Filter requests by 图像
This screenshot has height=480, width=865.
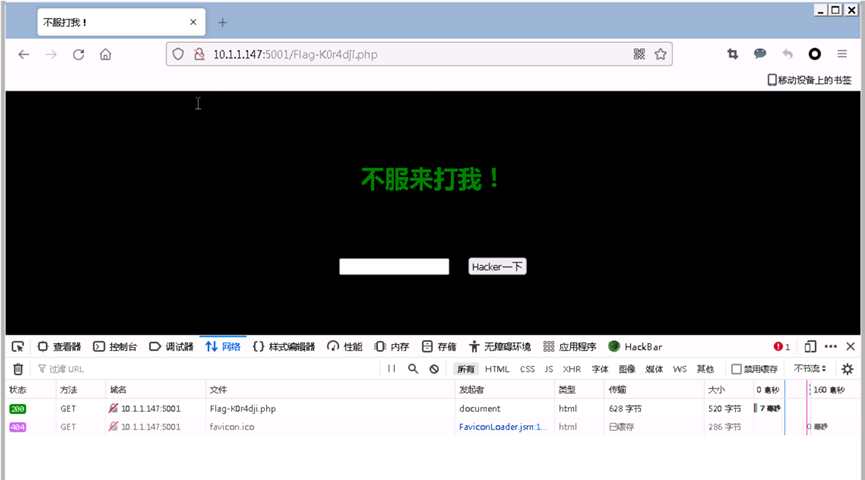[x=627, y=369]
